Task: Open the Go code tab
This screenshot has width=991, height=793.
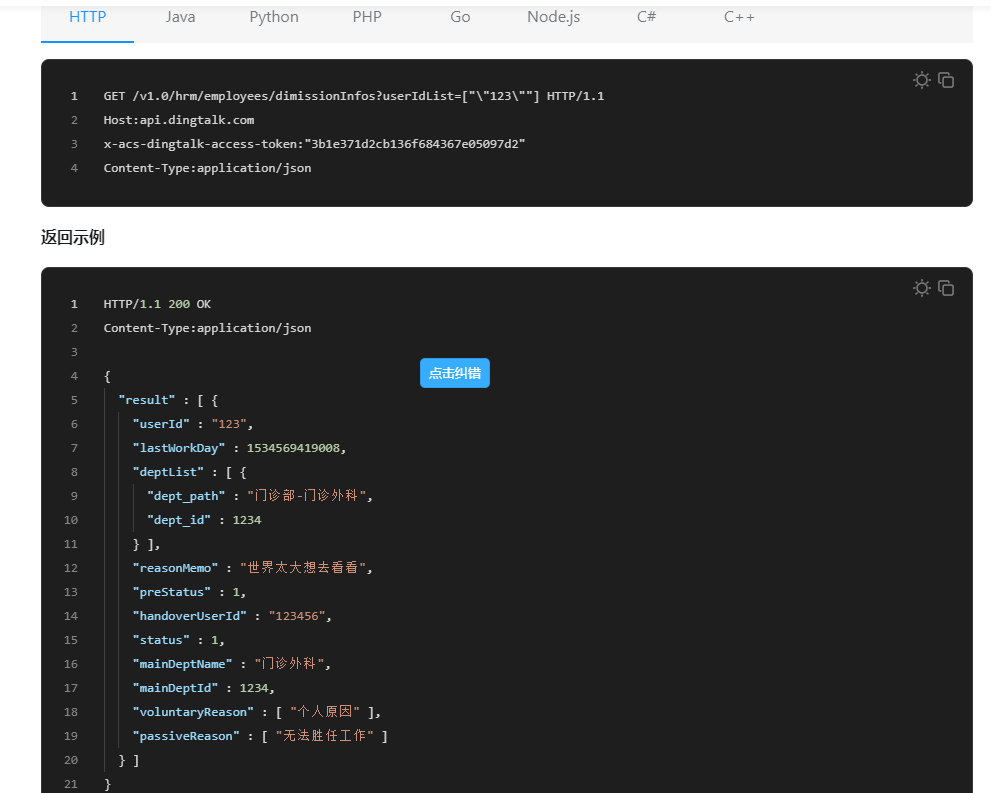Action: click(460, 17)
